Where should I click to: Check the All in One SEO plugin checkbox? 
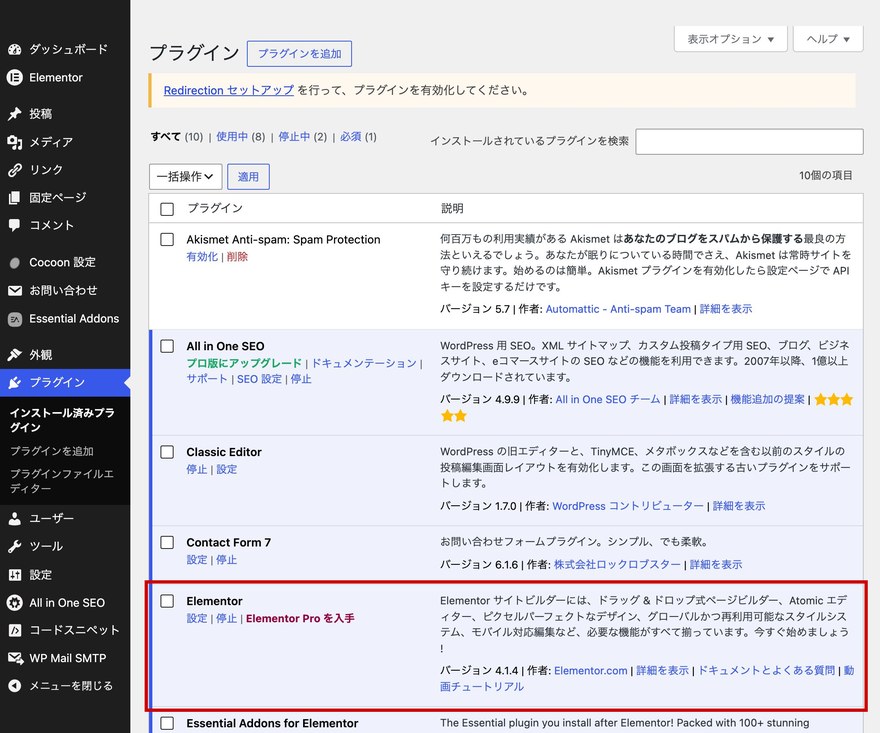(x=167, y=346)
